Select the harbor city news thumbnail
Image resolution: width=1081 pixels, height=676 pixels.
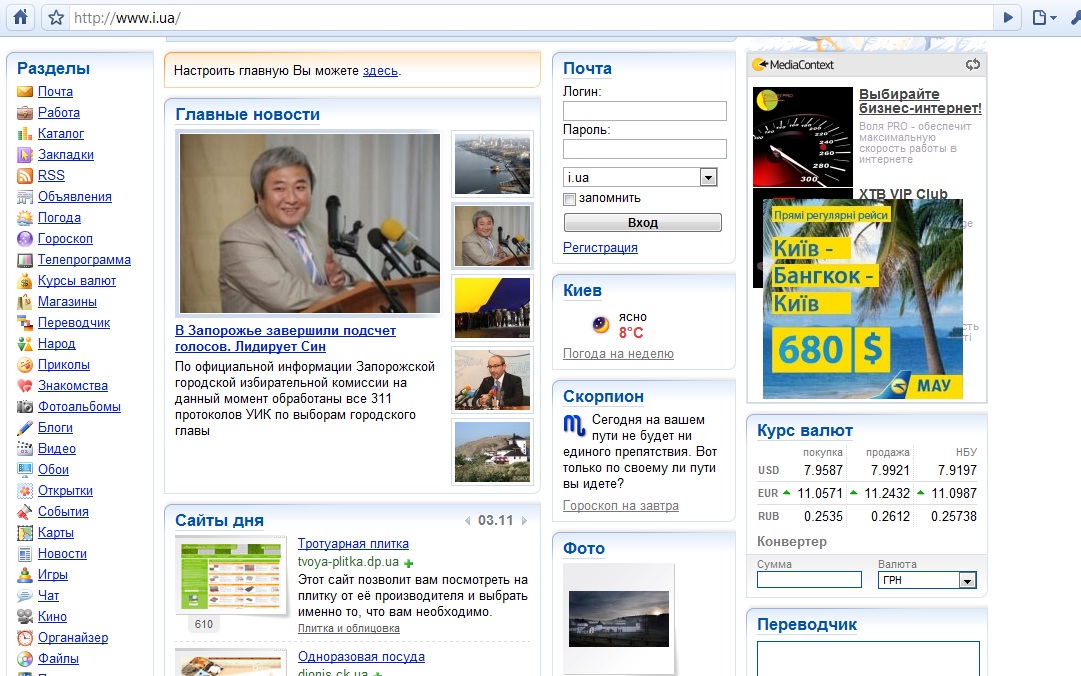pyautogui.click(x=492, y=164)
